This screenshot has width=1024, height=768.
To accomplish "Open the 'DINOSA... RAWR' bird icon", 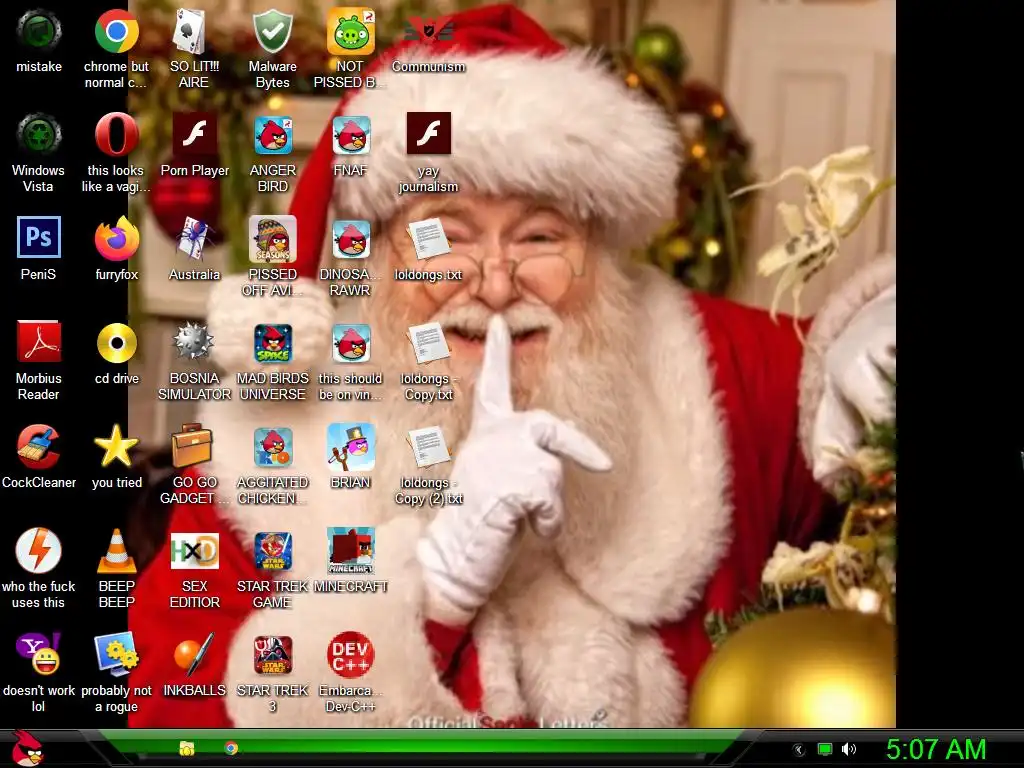I will click(x=351, y=238).
